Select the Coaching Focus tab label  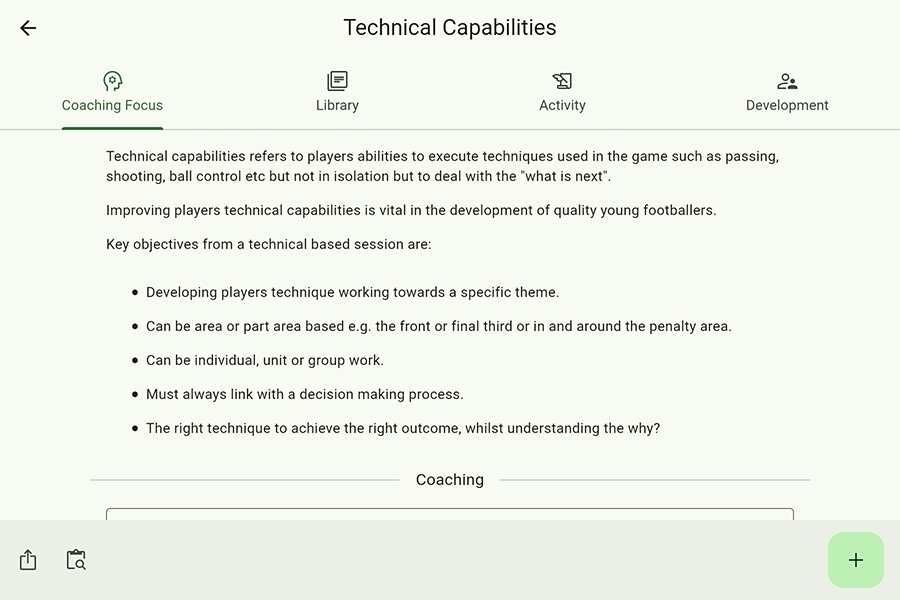point(112,105)
